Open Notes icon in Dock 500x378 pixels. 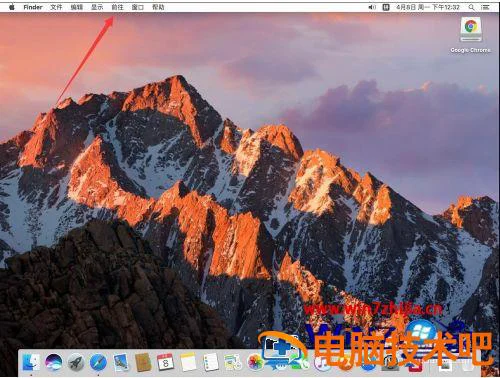(x=188, y=362)
